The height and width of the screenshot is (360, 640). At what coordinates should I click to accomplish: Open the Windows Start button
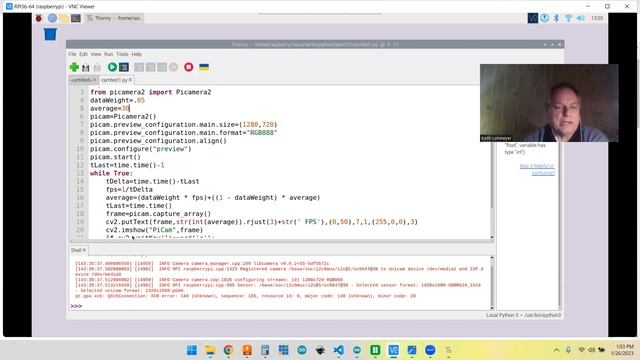coord(191,350)
